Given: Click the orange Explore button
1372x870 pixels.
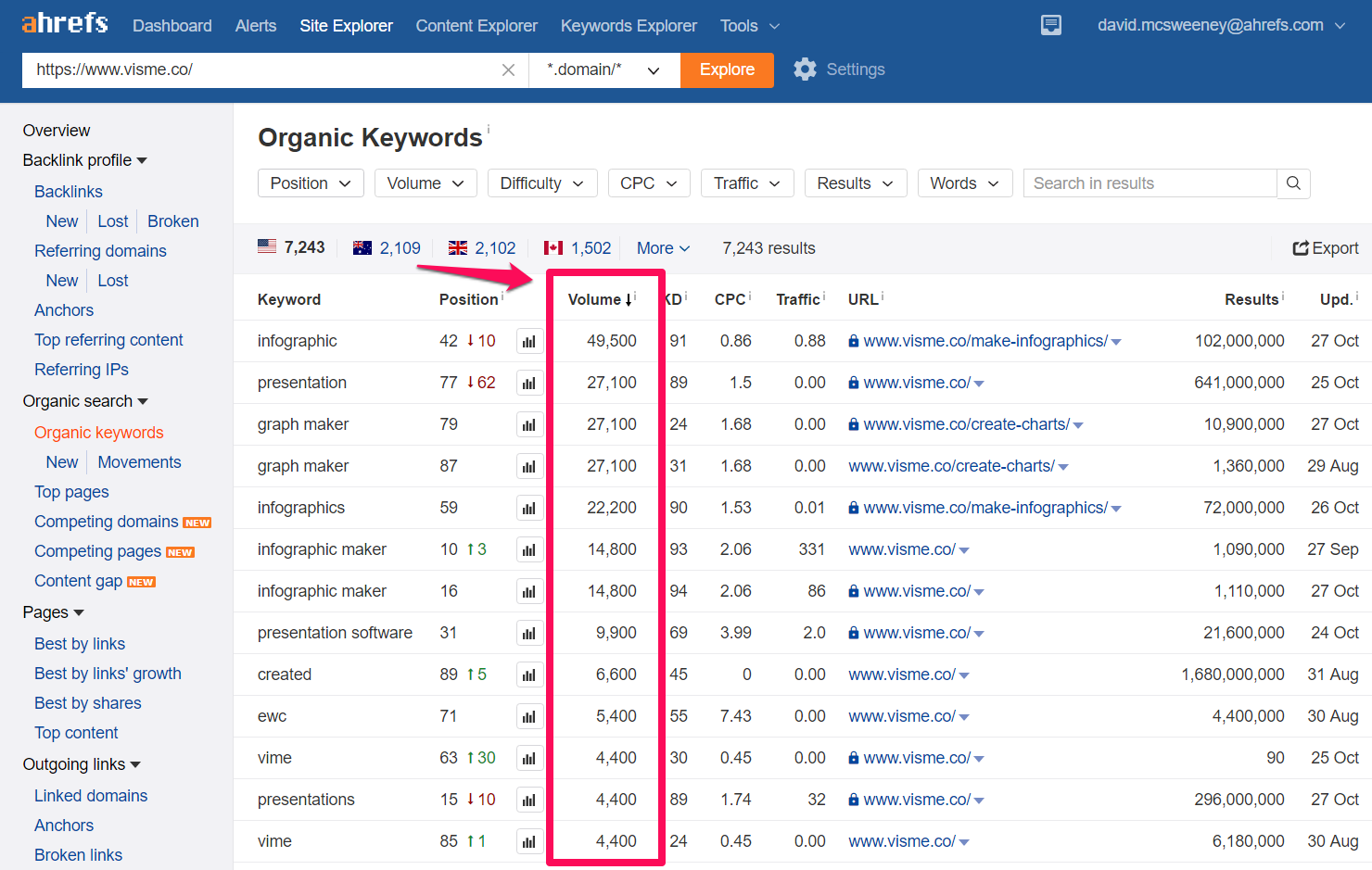Looking at the screenshot, I should point(727,70).
